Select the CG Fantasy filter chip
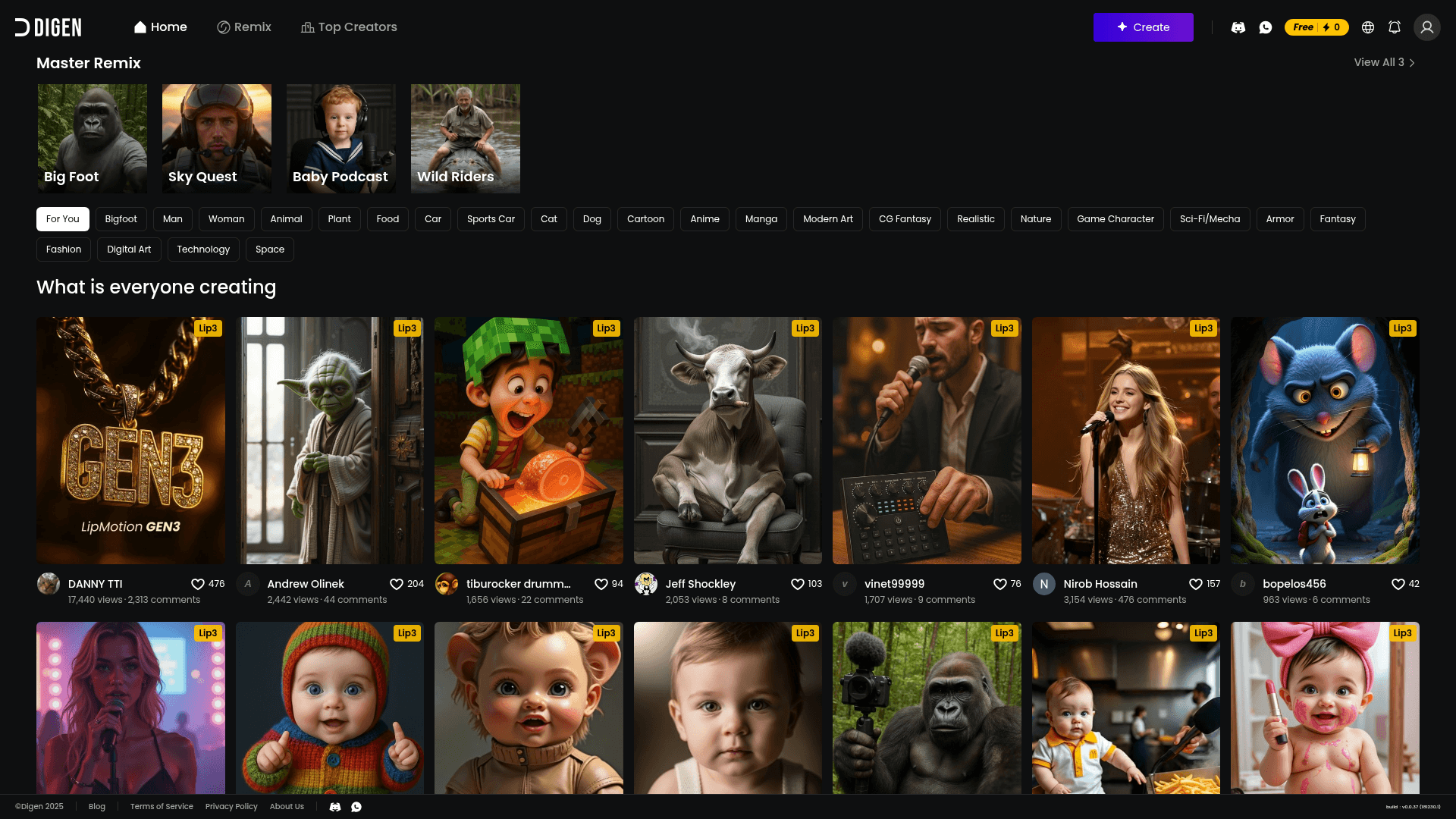The width and height of the screenshot is (1456, 819). [x=905, y=219]
